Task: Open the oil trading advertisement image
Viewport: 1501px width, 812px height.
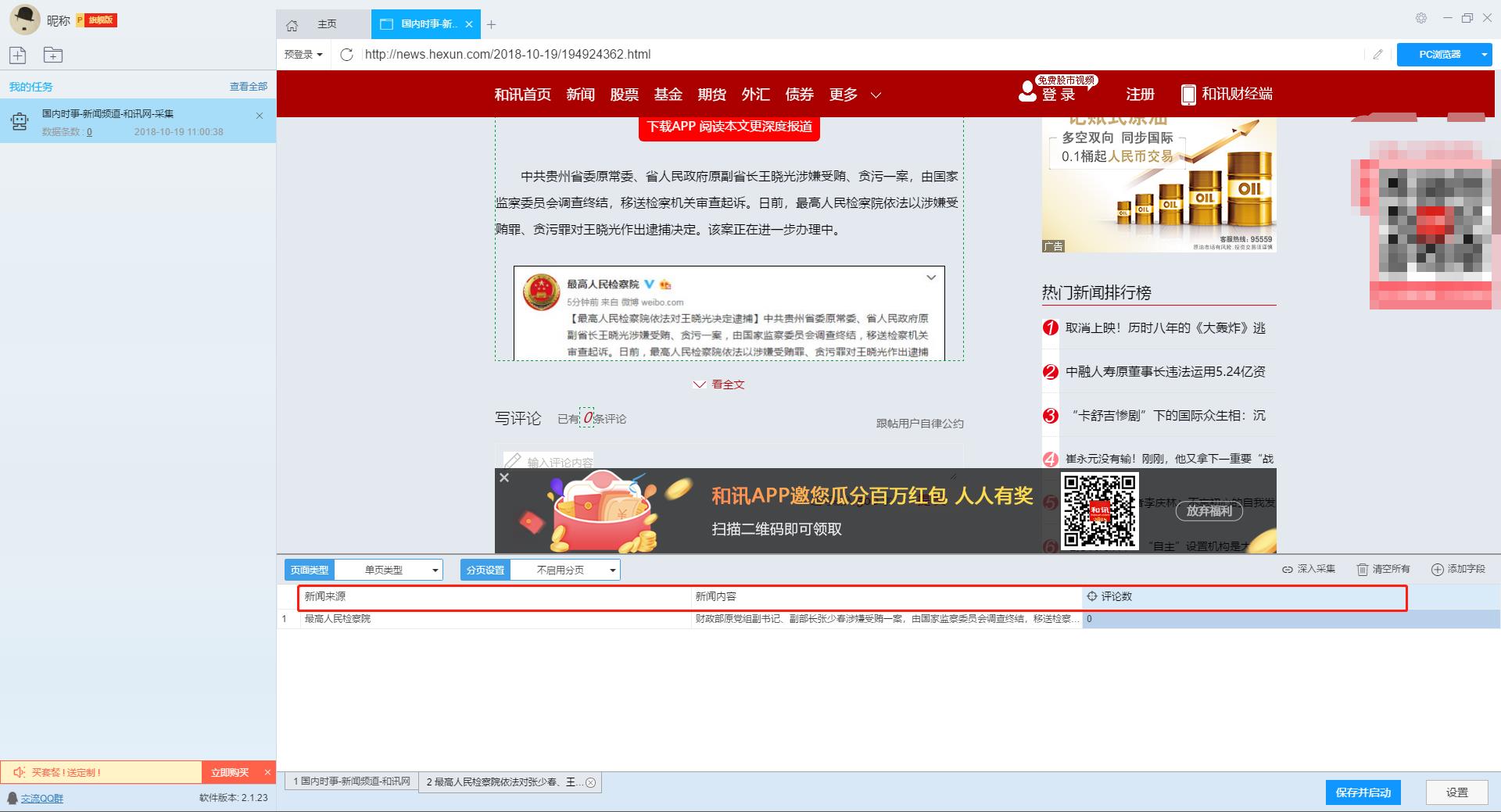Action: [x=1159, y=184]
